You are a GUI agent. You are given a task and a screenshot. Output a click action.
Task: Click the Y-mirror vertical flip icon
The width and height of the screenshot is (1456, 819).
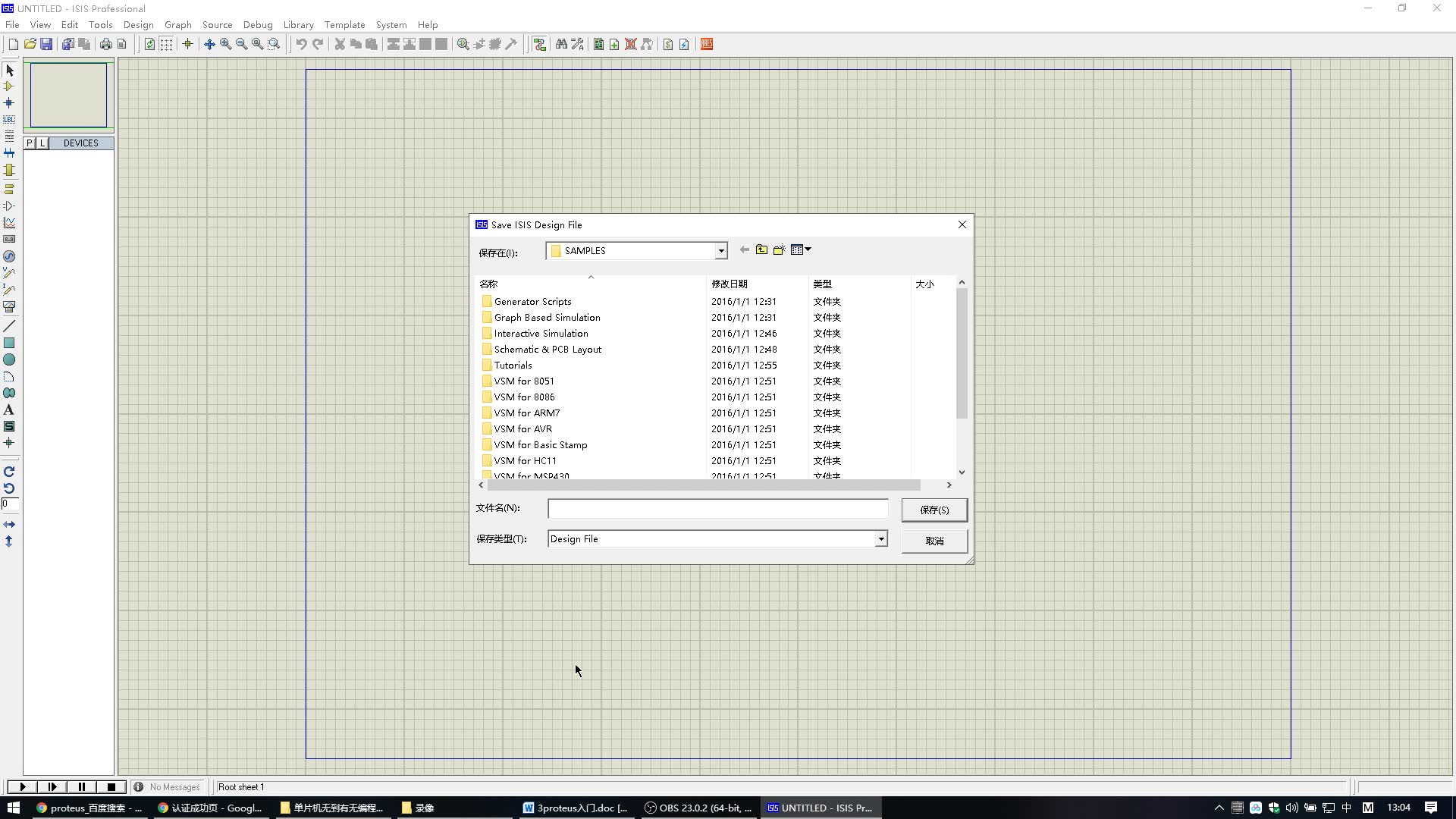9,541
